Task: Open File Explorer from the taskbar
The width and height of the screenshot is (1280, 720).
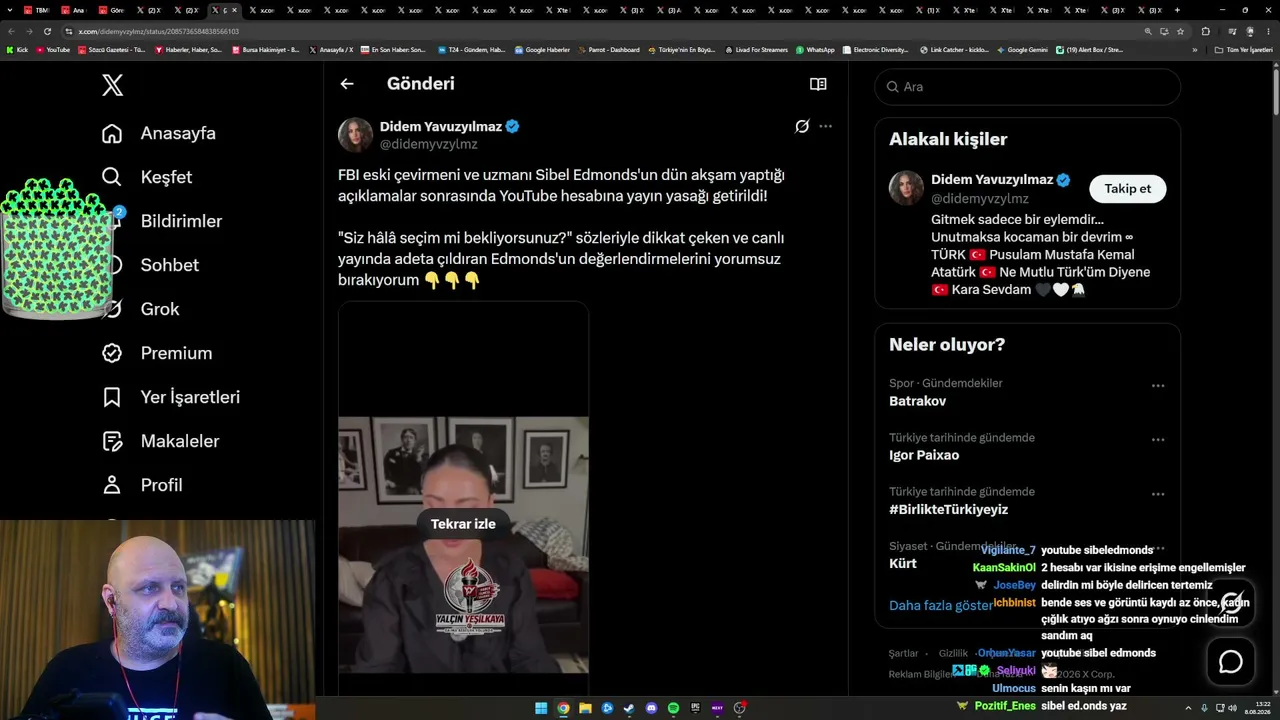Action: pos(585,708)
